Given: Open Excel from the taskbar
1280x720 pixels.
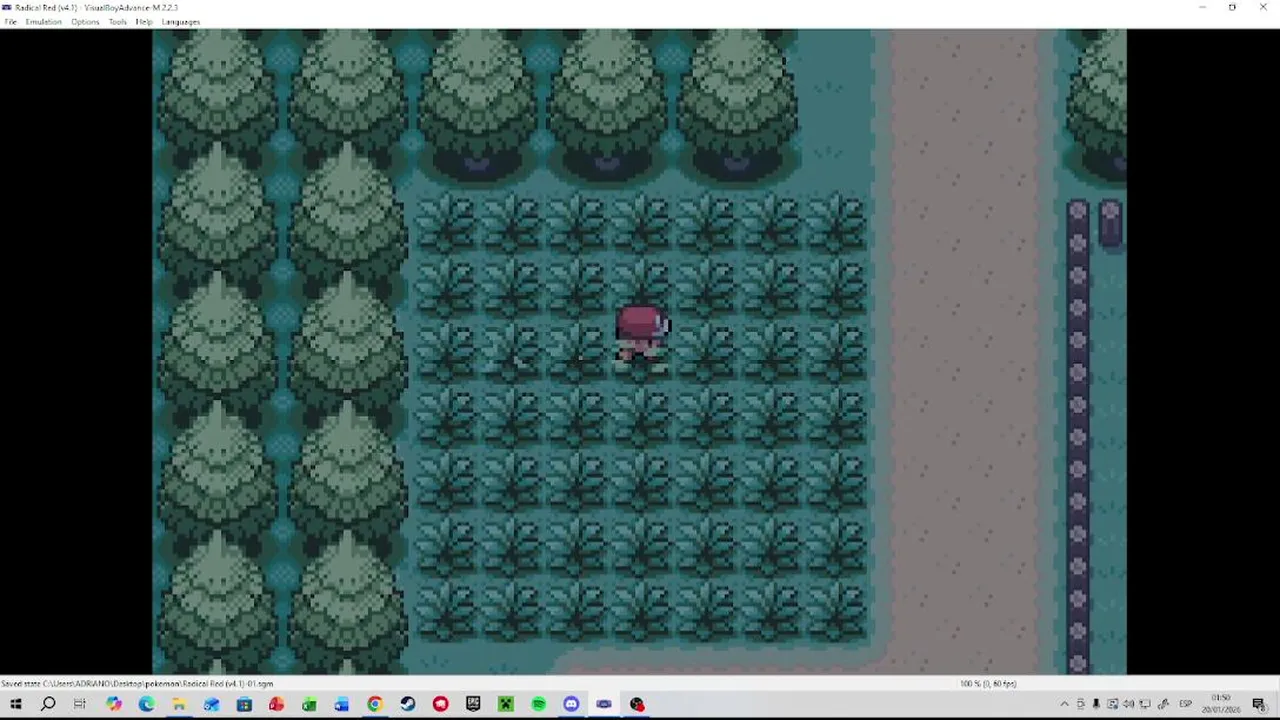Looking at the screenshot, I should pos(309,705).
